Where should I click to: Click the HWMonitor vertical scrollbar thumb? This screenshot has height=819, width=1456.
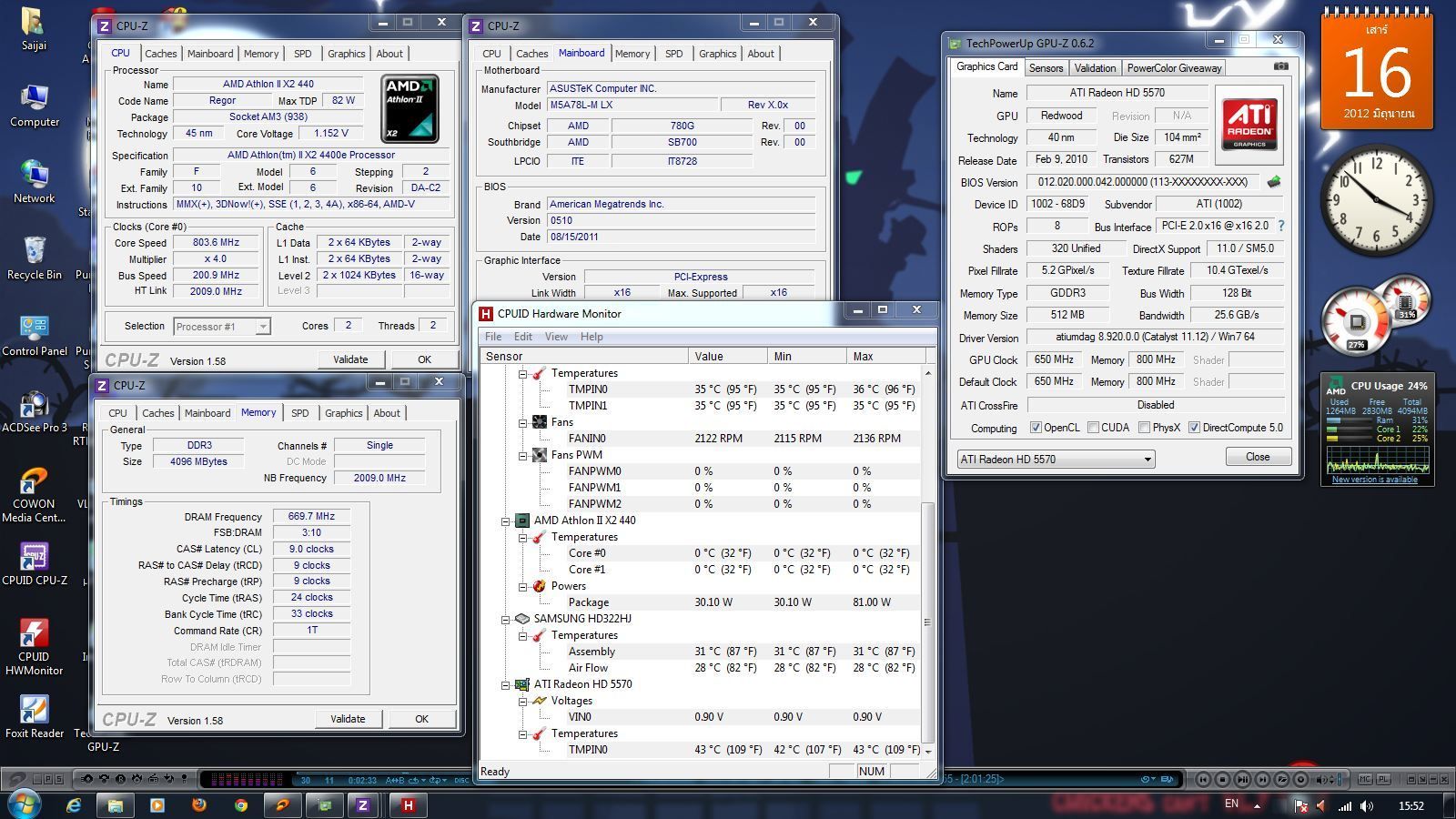927,622
